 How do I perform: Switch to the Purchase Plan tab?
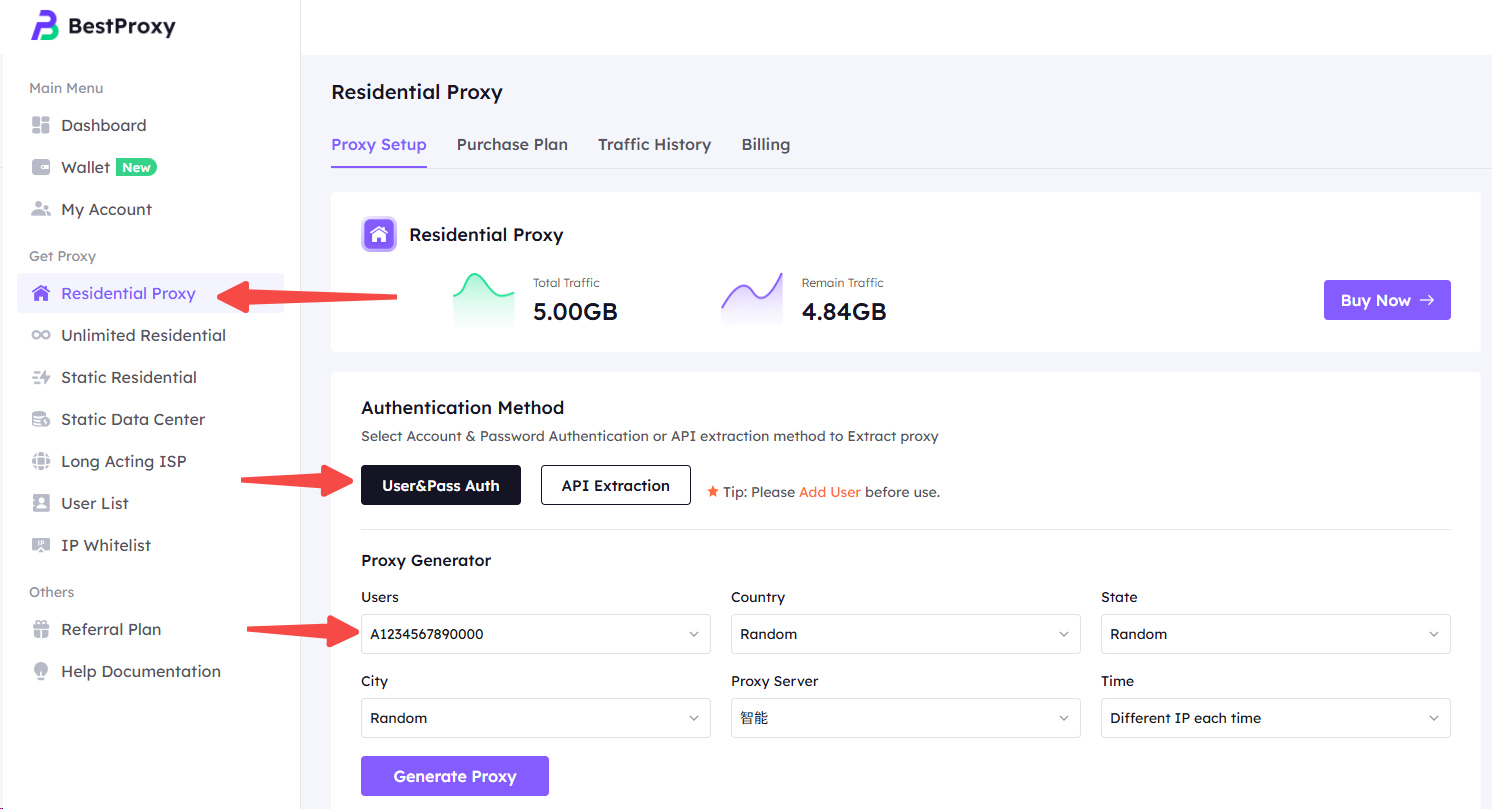[512, 144]
